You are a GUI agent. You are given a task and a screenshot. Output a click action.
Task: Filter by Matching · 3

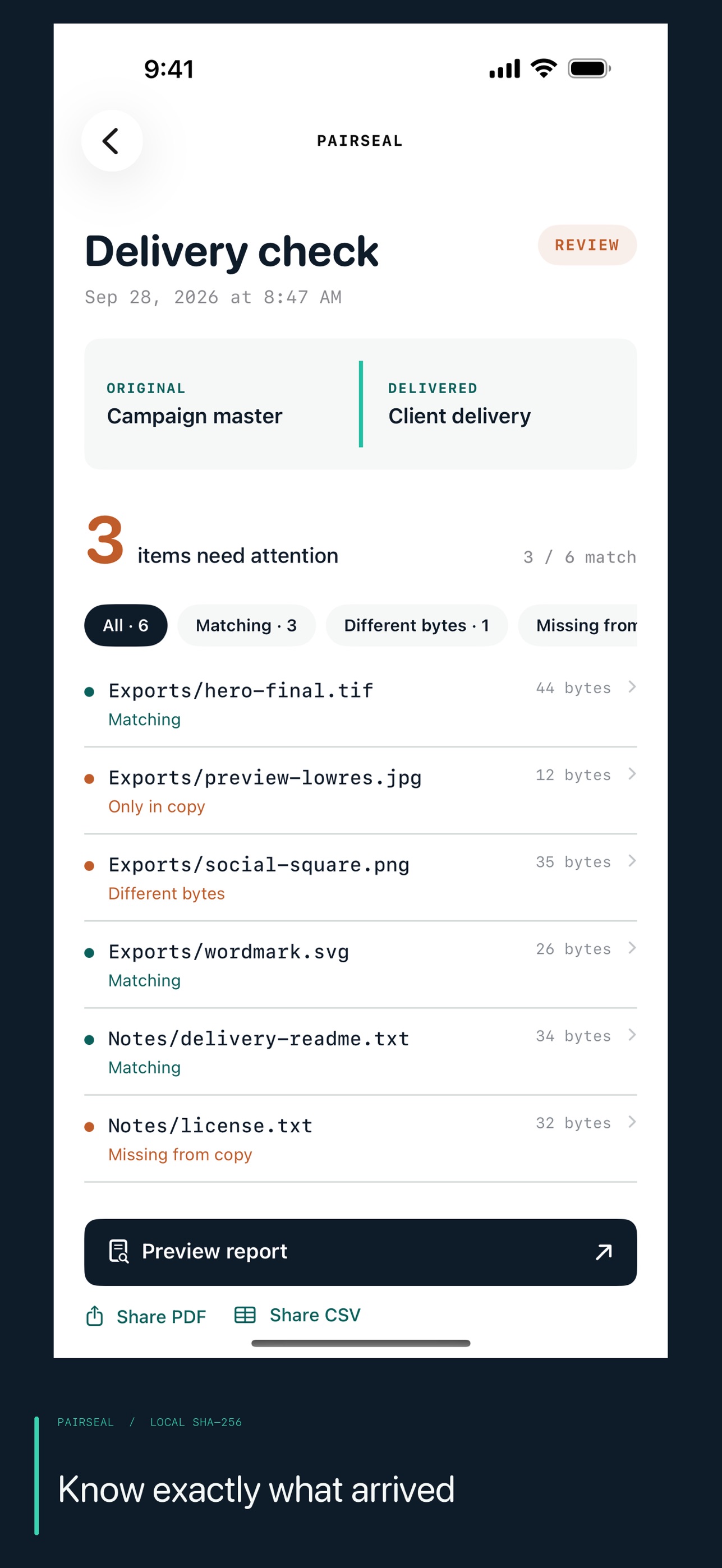tap(246, 625)
